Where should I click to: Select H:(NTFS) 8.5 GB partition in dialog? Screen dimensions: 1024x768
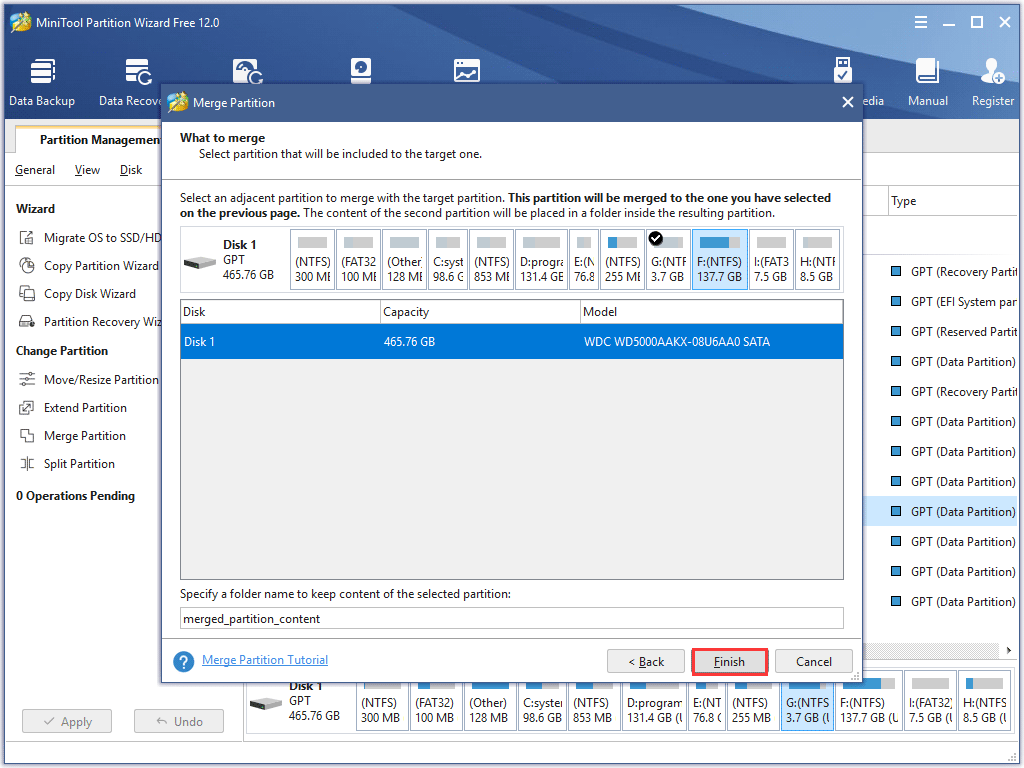[x=817, y=259]
